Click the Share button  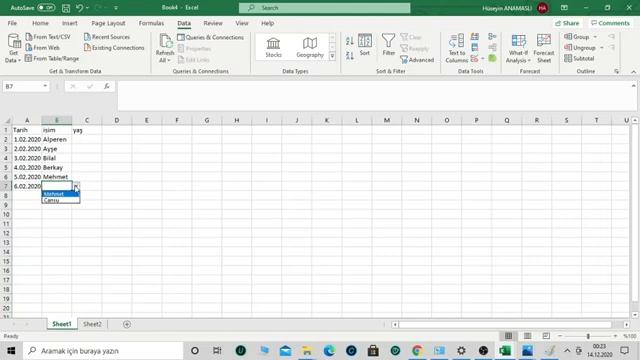click(x=567, y=23)
